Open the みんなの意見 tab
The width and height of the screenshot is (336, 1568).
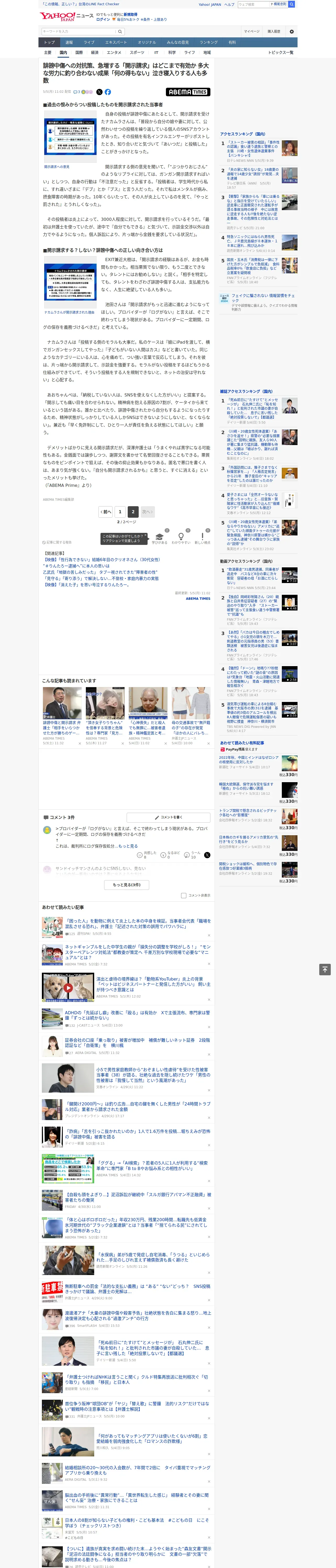coord(177,43)
